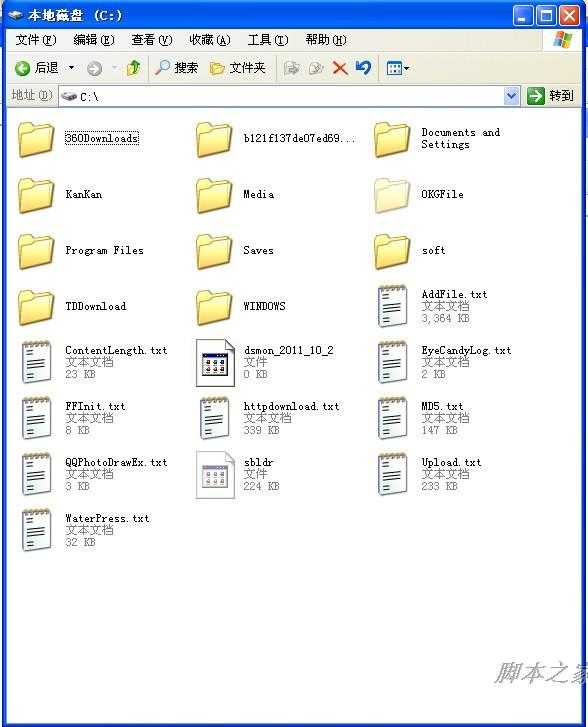Select the httpdownload.txt text file
The width and height of the screenshot is (588, 727).
pyautogui.click(x=269, y=418)
